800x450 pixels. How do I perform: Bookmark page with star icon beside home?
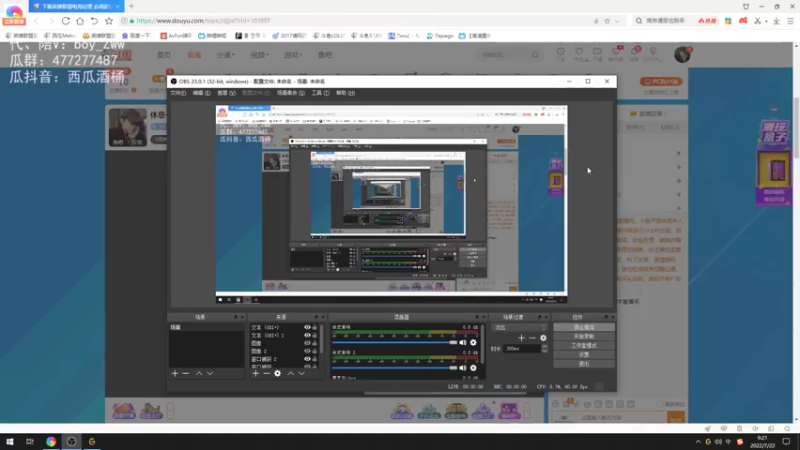click(x=109, y=21)
